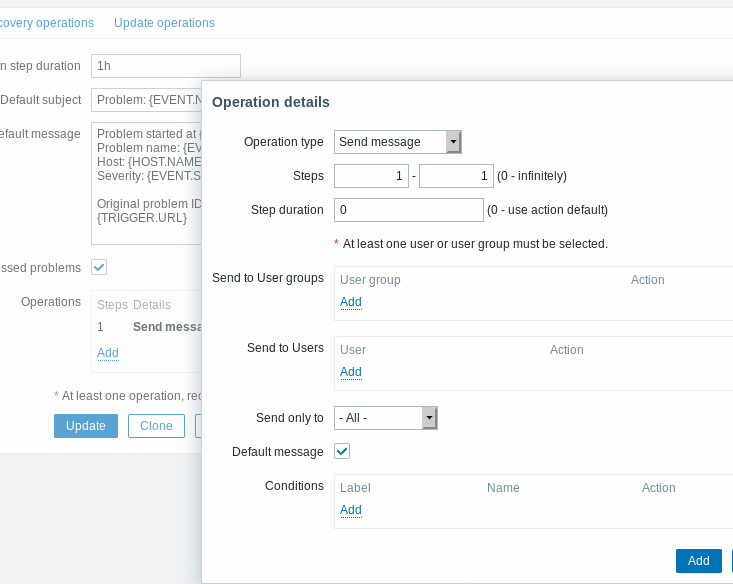Click Add link in Operations list
This screenshot has height=584, width=733.
click(108, 353)
